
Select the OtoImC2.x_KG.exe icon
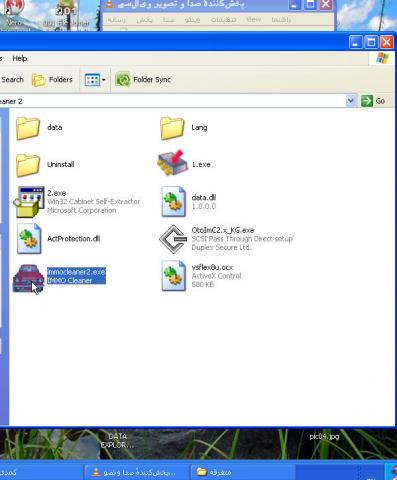click(173, 239)
